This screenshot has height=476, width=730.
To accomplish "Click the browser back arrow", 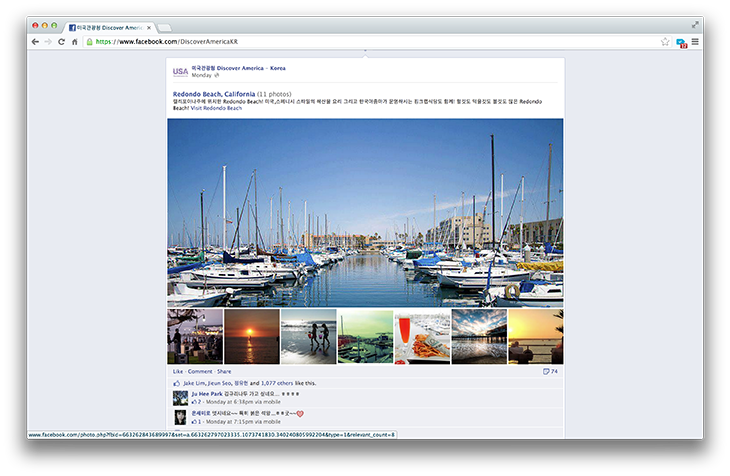I will tap(35, 42).
